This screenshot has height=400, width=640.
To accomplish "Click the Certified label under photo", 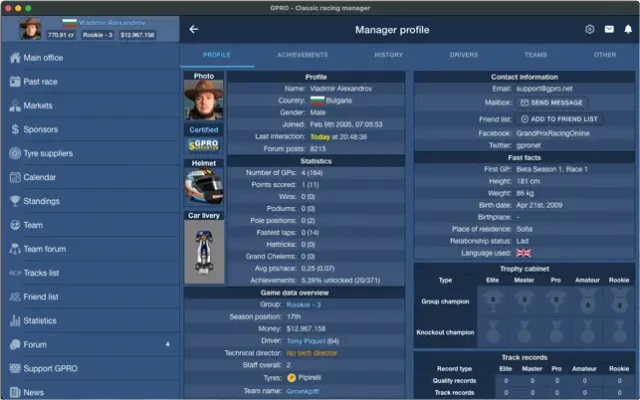I will [x=204, y=130].
